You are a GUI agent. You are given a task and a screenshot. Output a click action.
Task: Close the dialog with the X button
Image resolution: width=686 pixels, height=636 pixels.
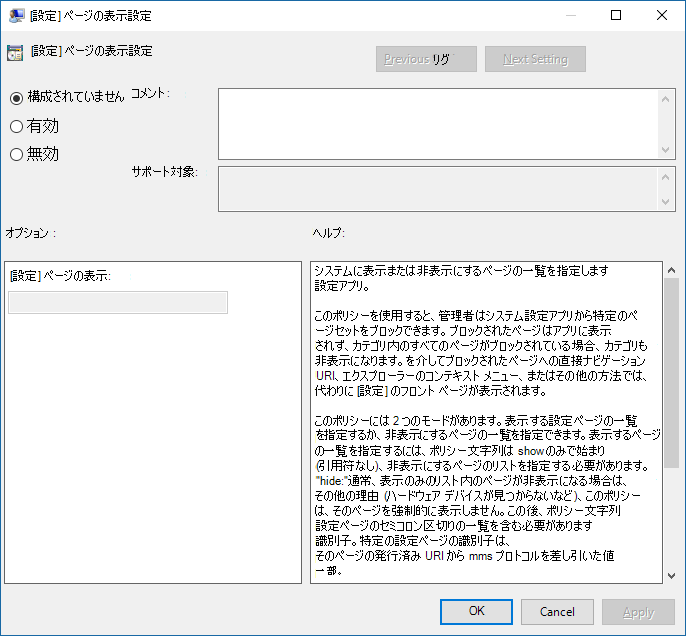662,15
